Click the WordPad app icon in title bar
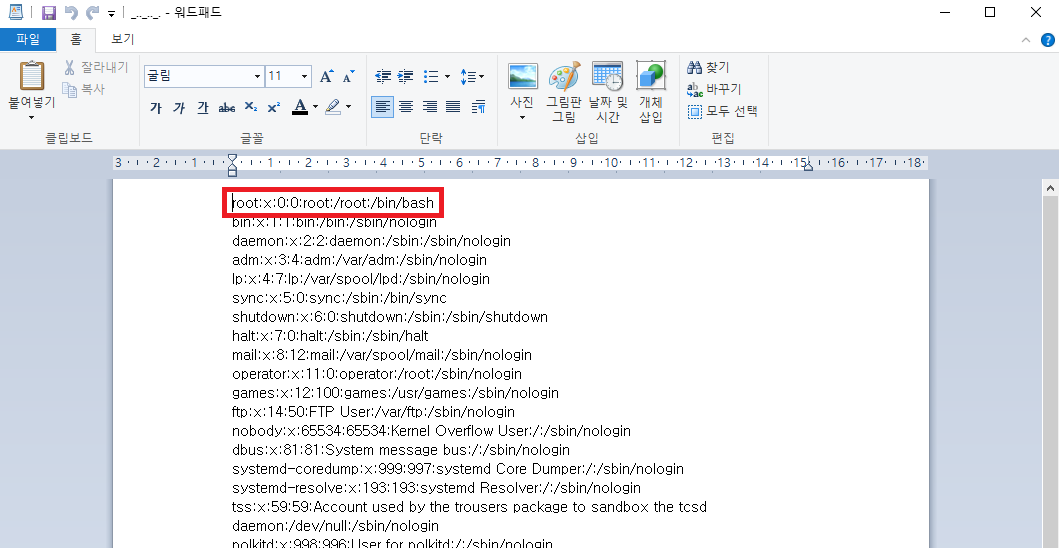The image size is (1060, 548). [x=16, y=12]
